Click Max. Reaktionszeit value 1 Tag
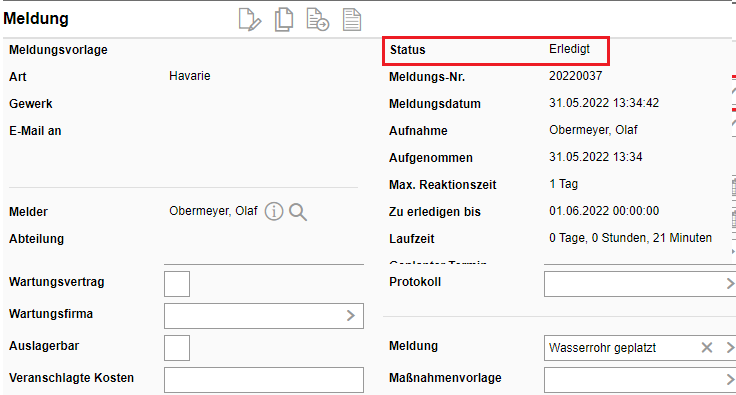 (x=563, y=184)
